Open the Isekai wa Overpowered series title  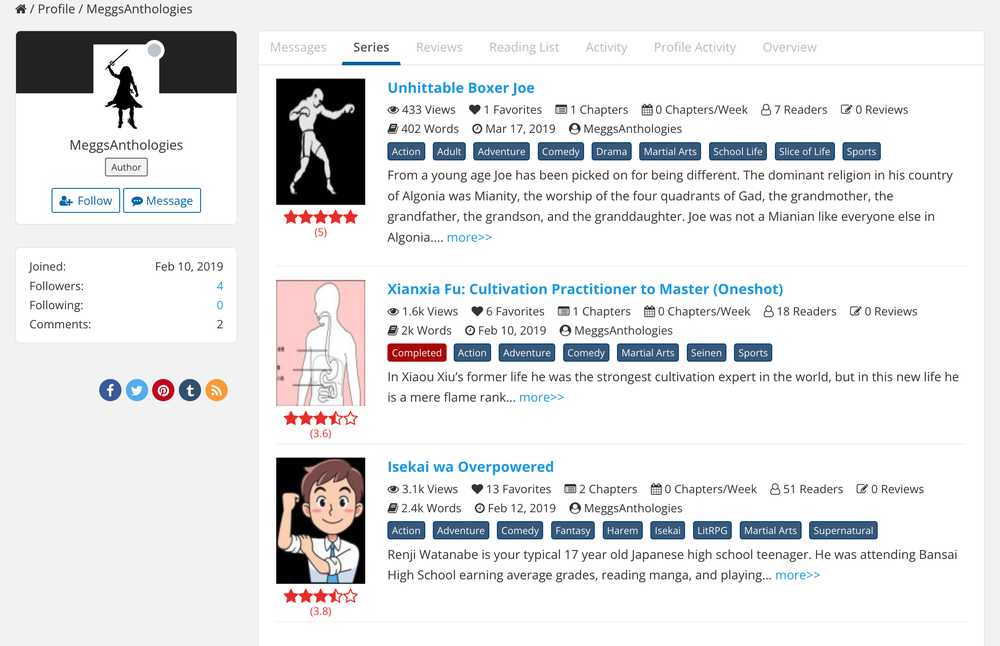pyautogui.click(x=470, y=467)
